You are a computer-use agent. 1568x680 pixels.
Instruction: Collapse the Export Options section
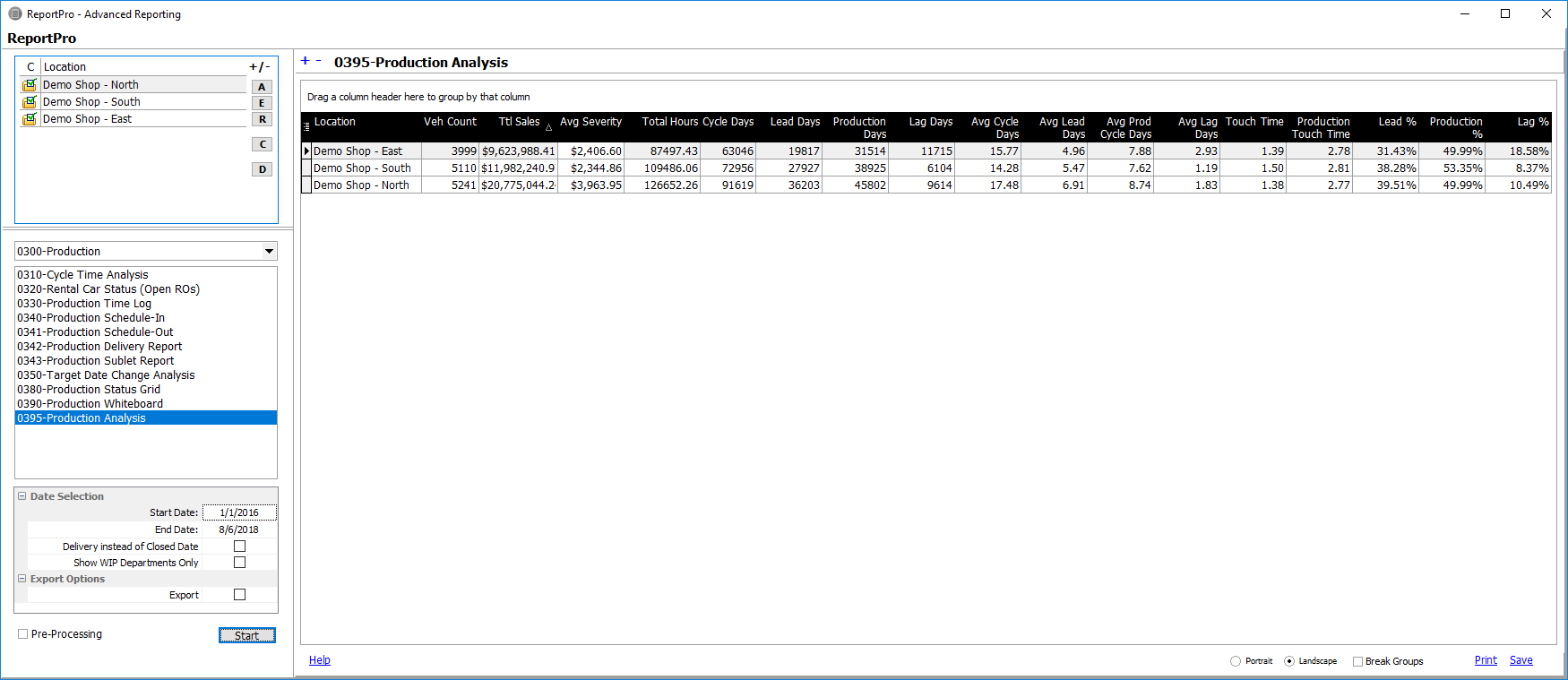pyautogui.click(x=22, y=579)
